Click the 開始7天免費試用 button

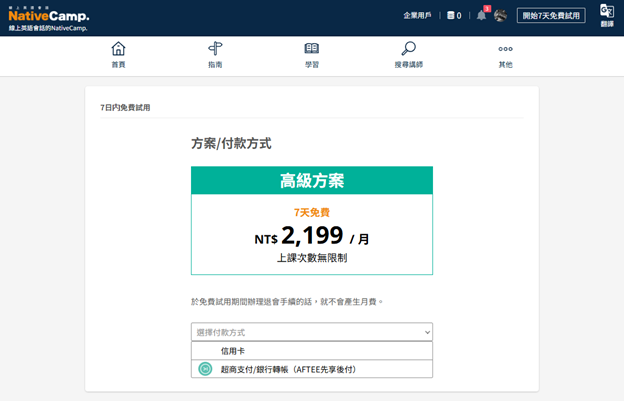[551, 16]
